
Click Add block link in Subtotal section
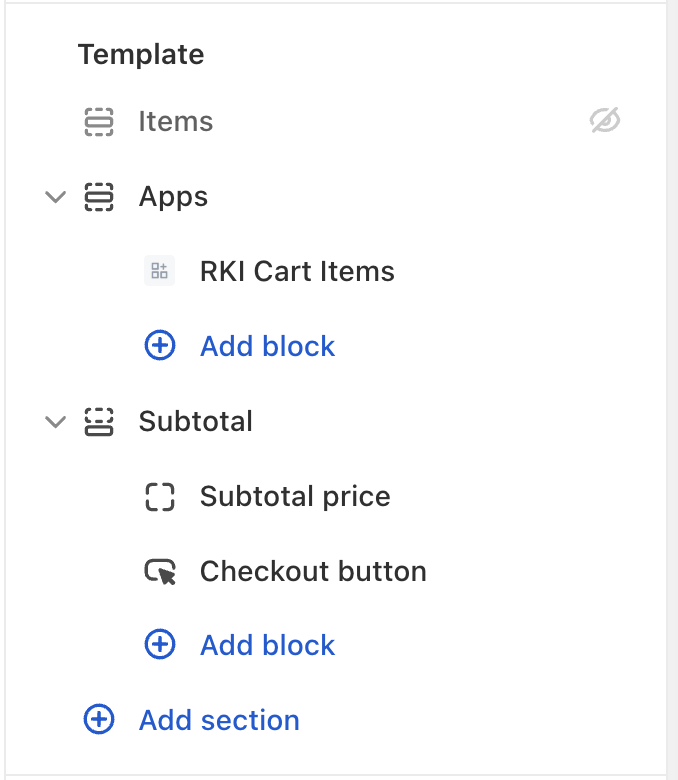[x=267, y=645]
